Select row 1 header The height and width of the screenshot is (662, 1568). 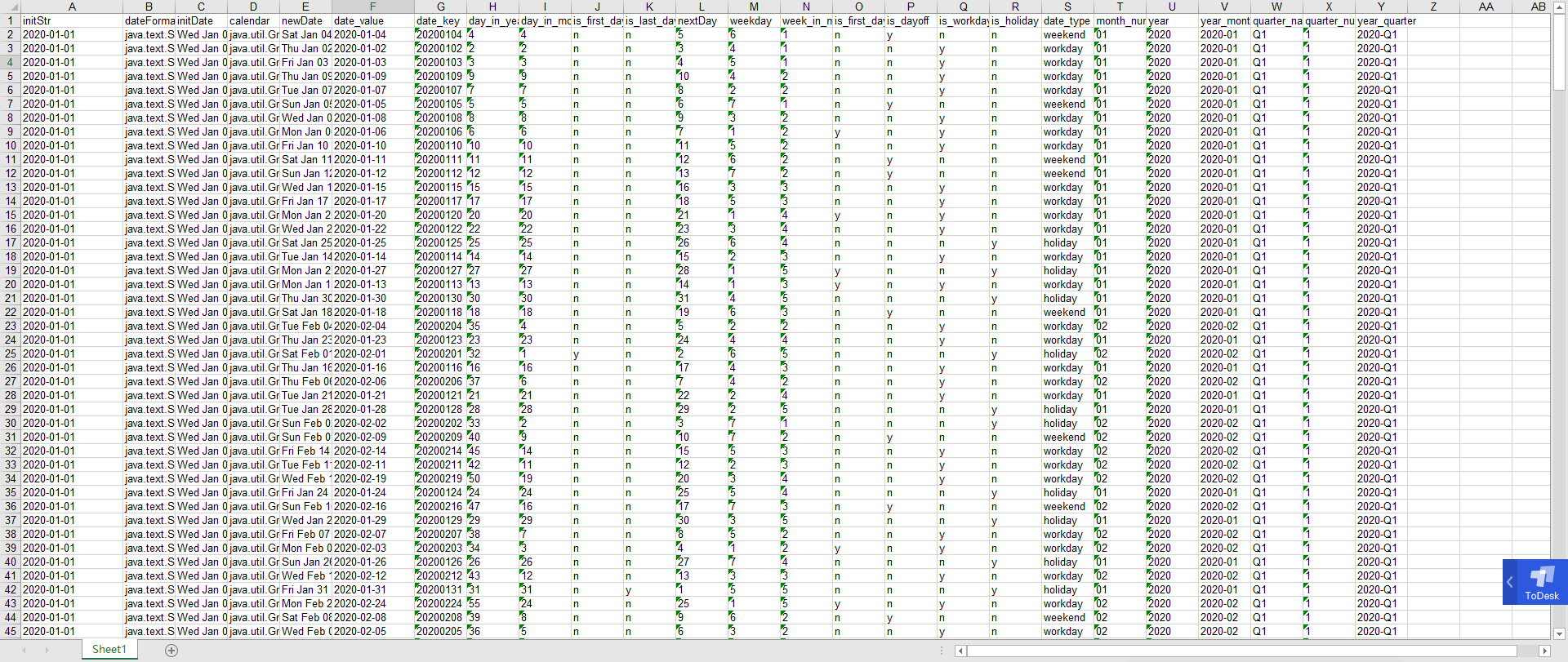pyautogui.click(x=10, y=20)
